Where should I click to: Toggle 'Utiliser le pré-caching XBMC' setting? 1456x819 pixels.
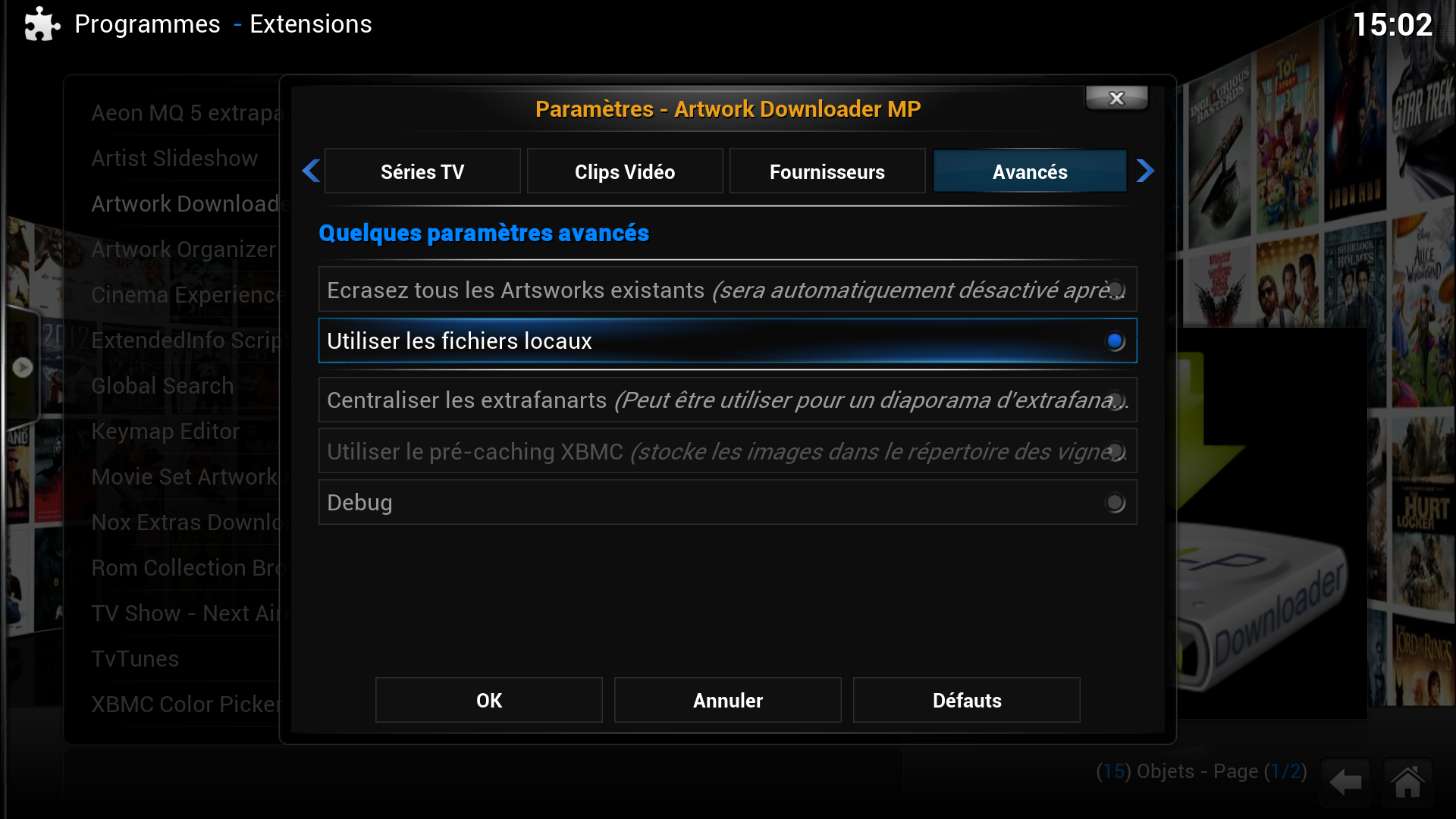(1115, 451)
